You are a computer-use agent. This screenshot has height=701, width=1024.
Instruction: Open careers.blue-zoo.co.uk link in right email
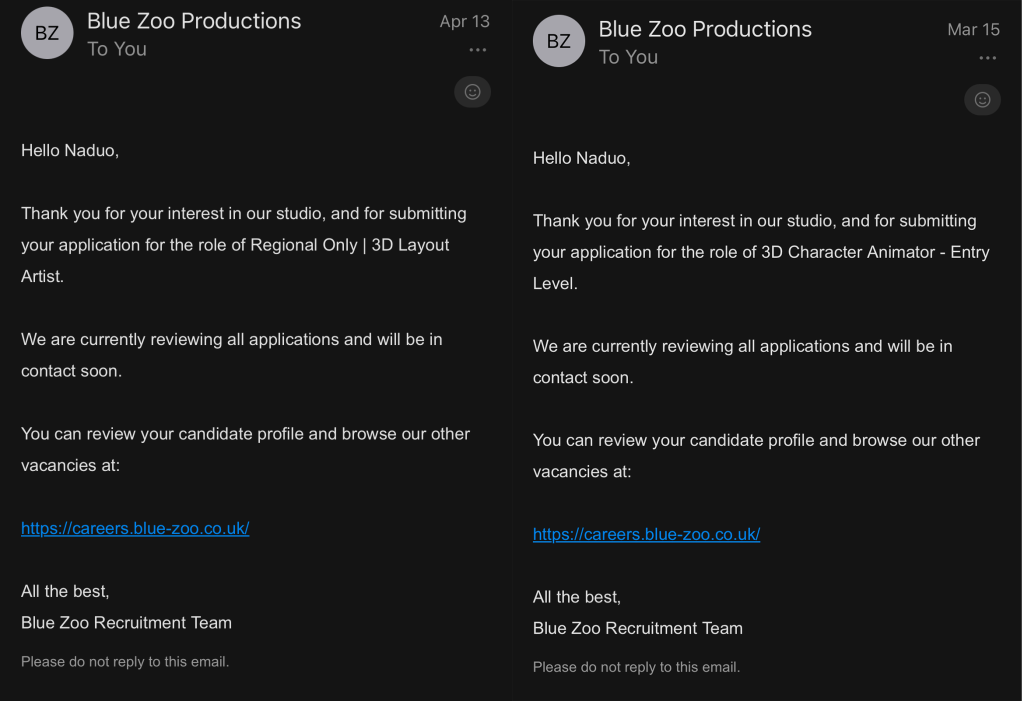[647, 534]
